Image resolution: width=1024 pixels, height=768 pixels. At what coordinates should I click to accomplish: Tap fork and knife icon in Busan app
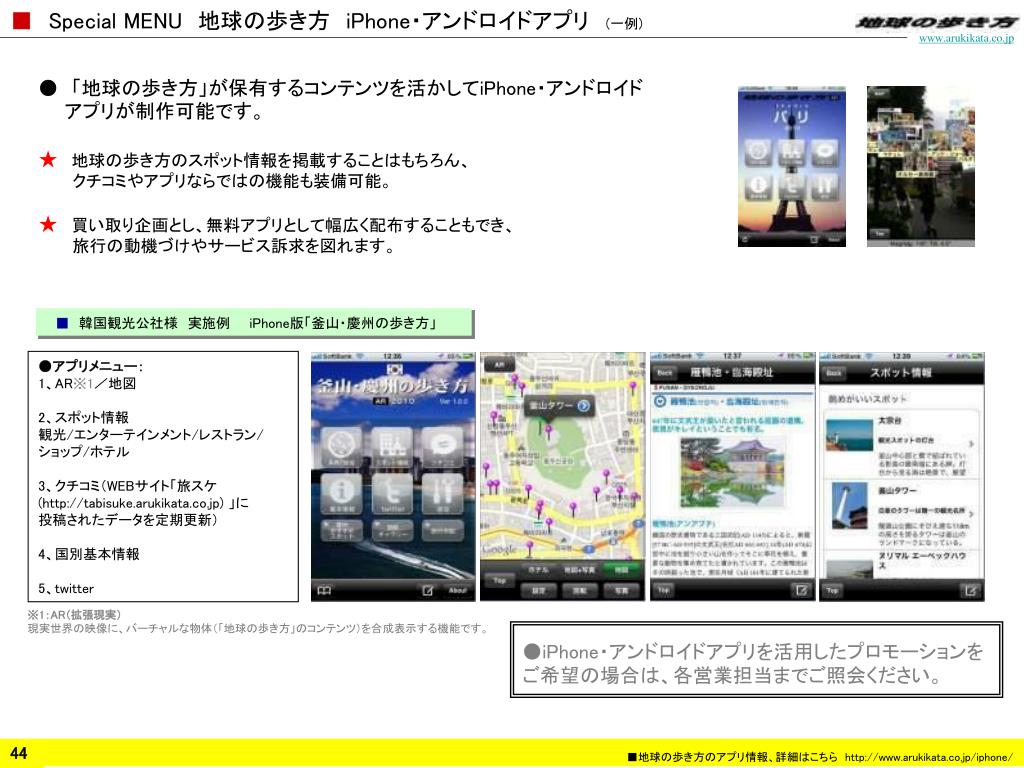tap(442, 493)
